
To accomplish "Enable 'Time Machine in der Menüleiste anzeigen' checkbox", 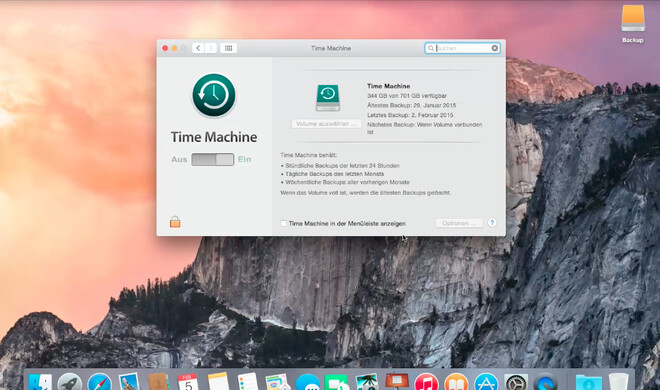I will [284, 223].
